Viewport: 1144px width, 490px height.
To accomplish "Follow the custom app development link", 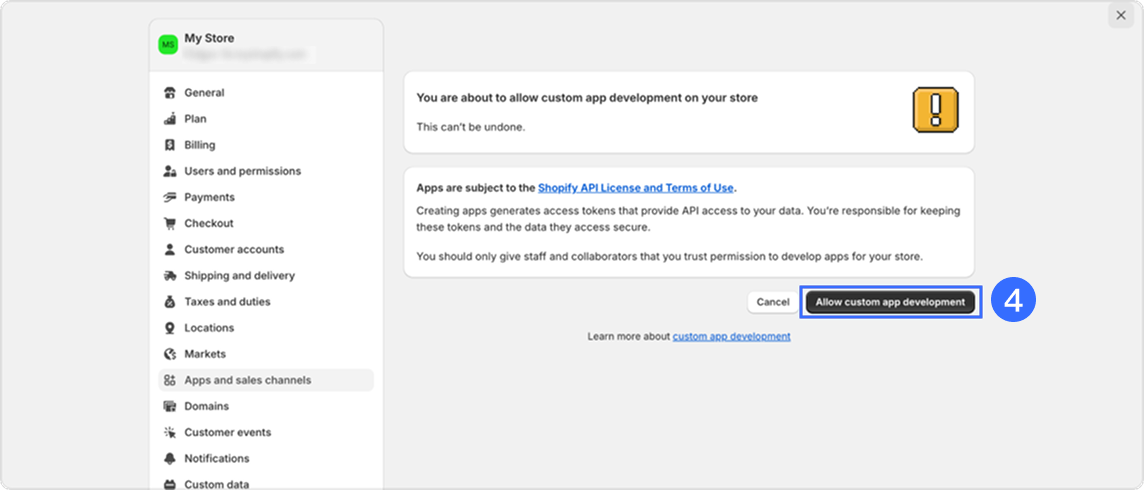I will tap(731, 337).
